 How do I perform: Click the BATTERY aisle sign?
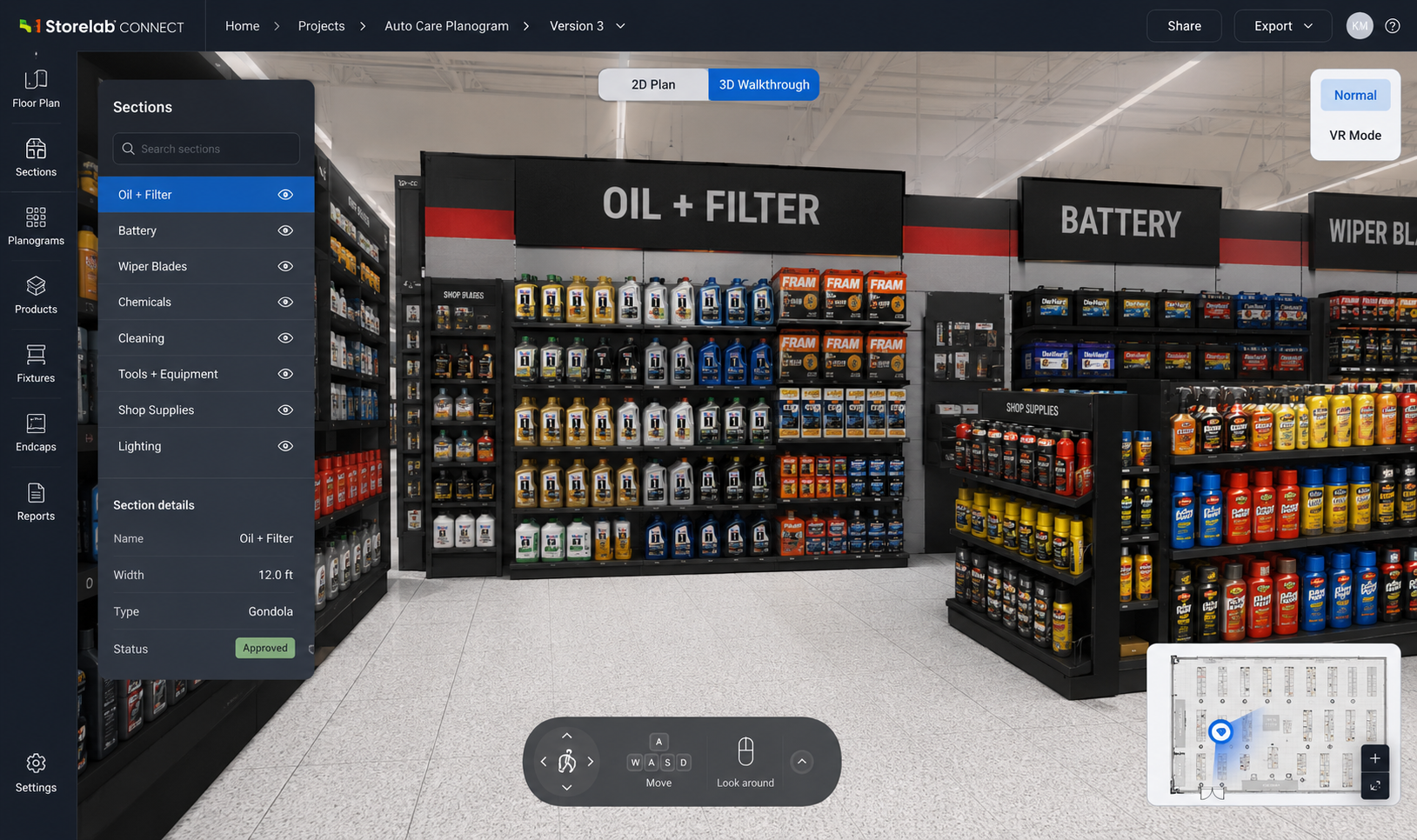[x=1120, y=222]
